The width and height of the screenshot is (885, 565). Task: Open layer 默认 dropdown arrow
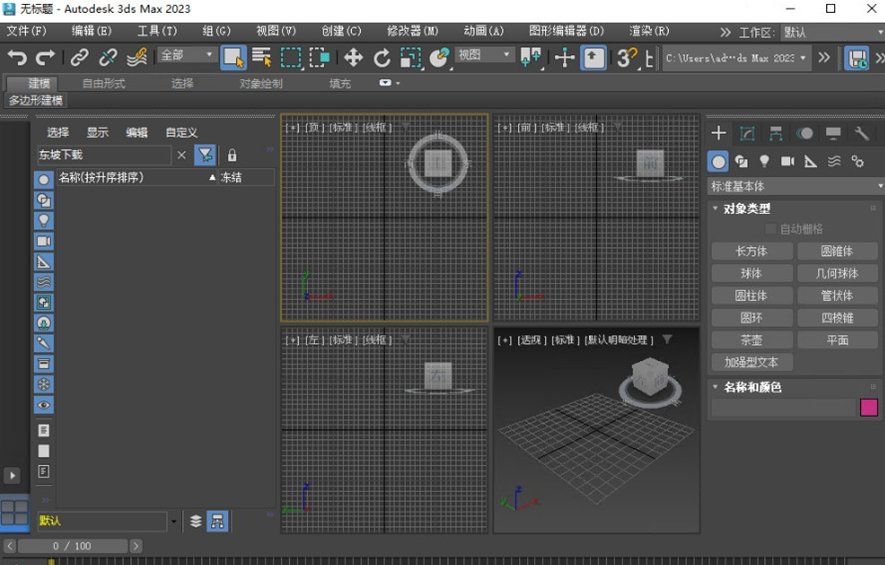click(x=173, y=521)
